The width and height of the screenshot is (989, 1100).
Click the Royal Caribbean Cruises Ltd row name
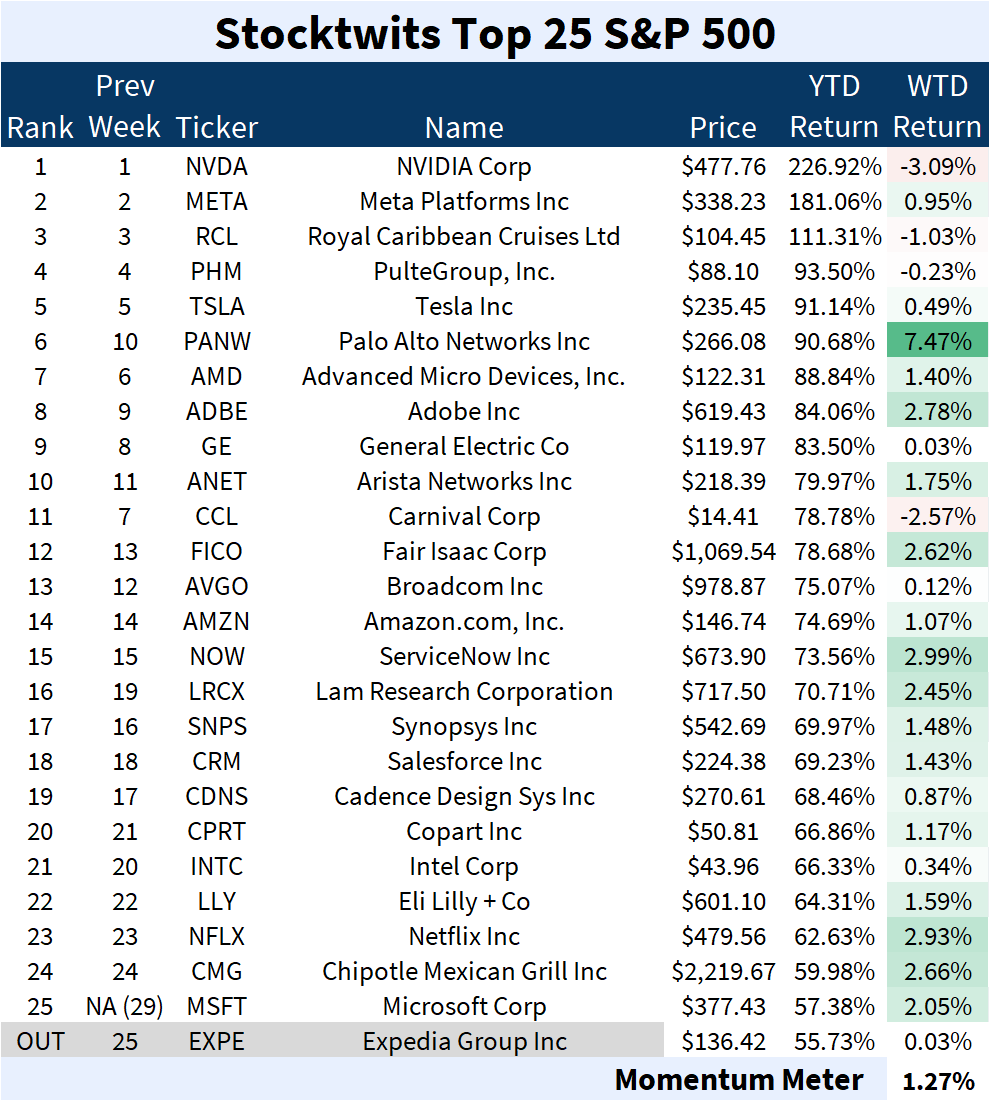coord(464,237)
